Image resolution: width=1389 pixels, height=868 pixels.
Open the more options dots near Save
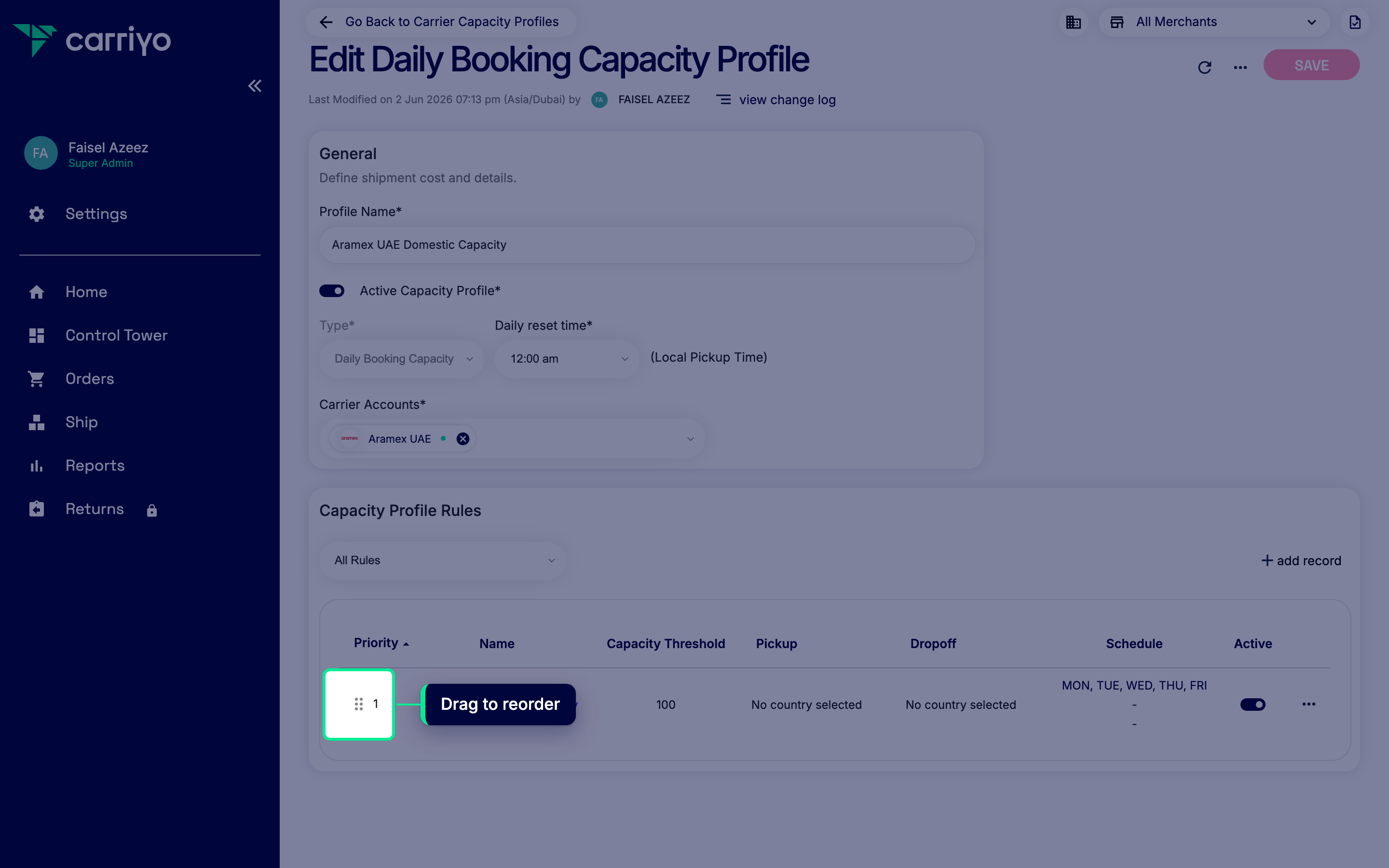click(x=1240, y=67)
